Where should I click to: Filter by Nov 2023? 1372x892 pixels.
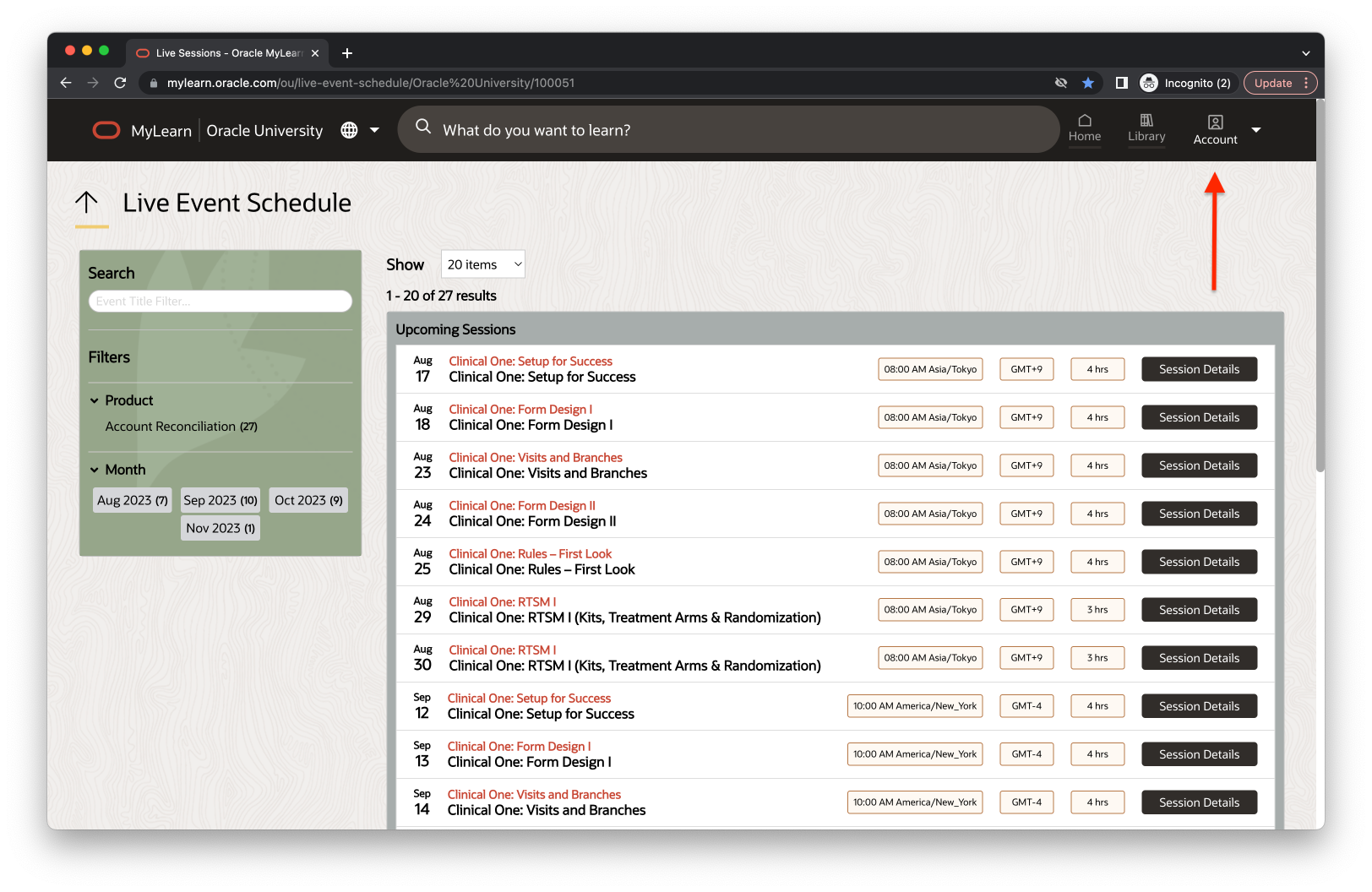(220, 528)
